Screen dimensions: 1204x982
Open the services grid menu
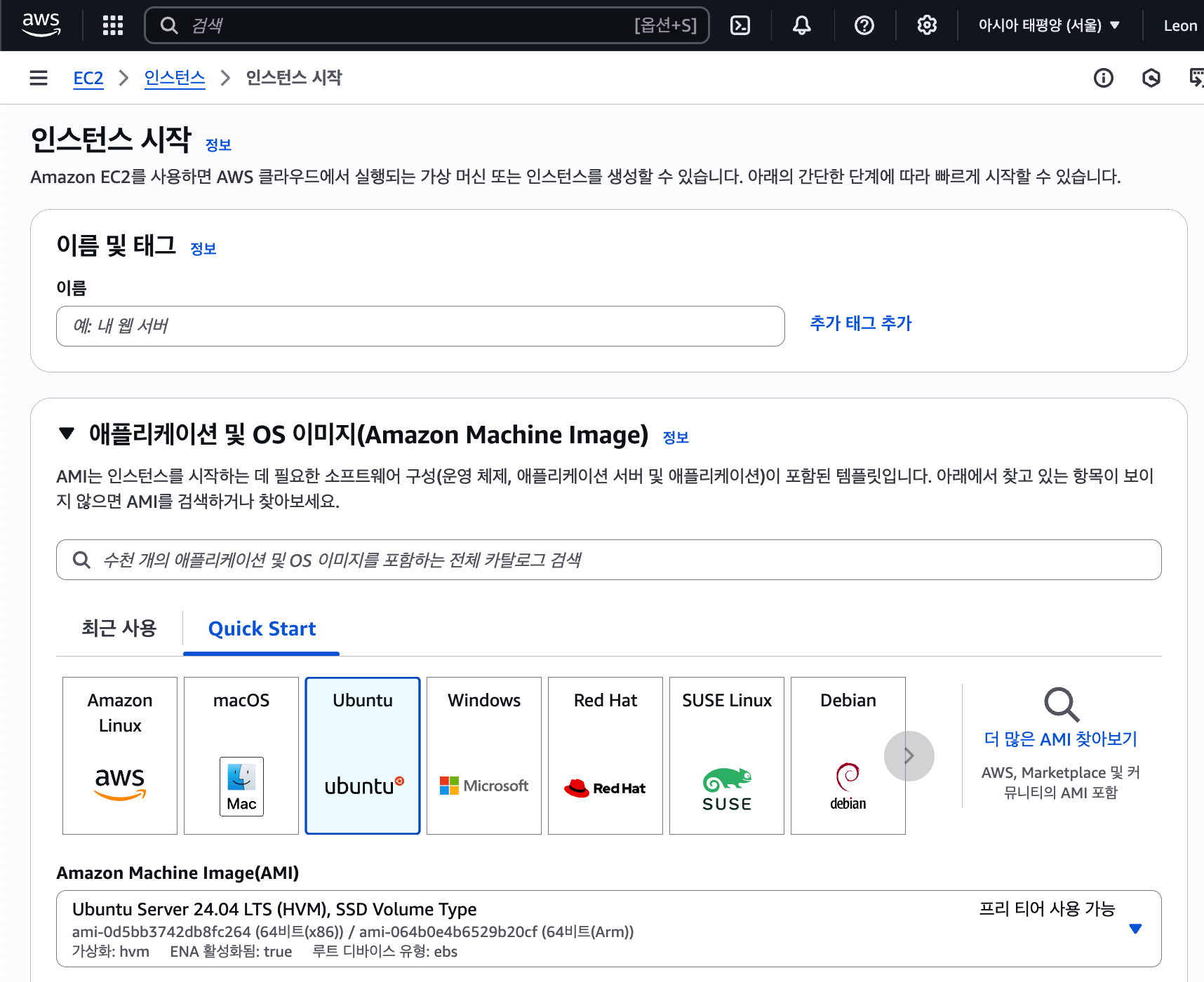click(112, 25)
